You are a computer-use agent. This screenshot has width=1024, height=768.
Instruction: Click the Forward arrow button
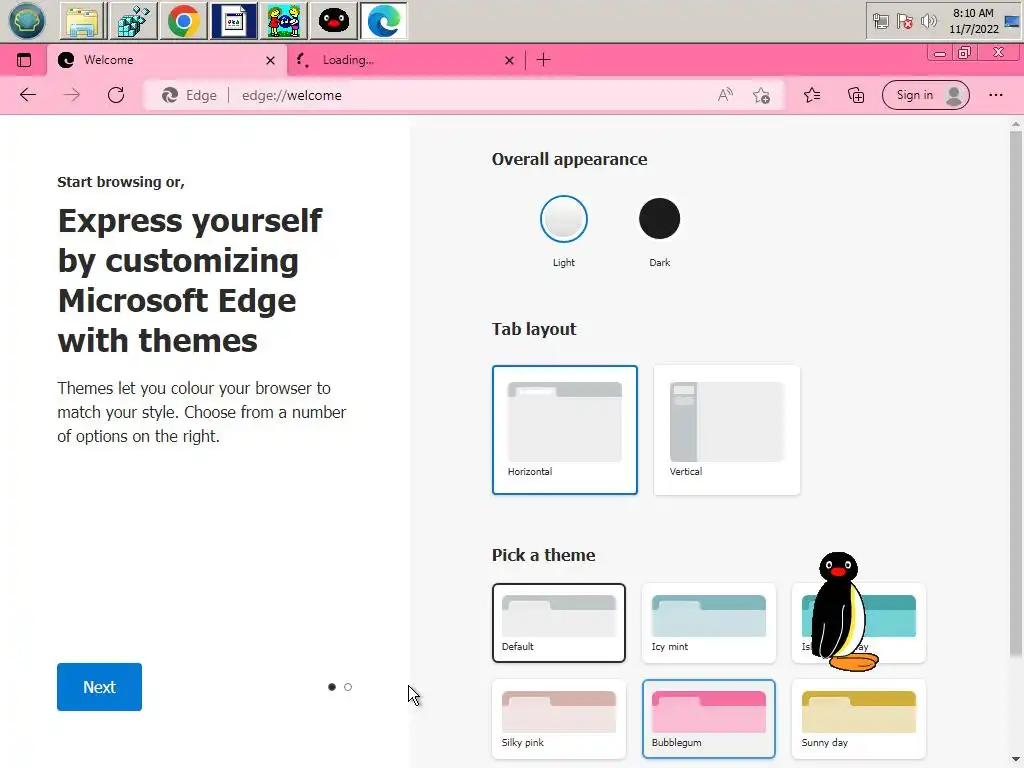click(x=72, y=95)
